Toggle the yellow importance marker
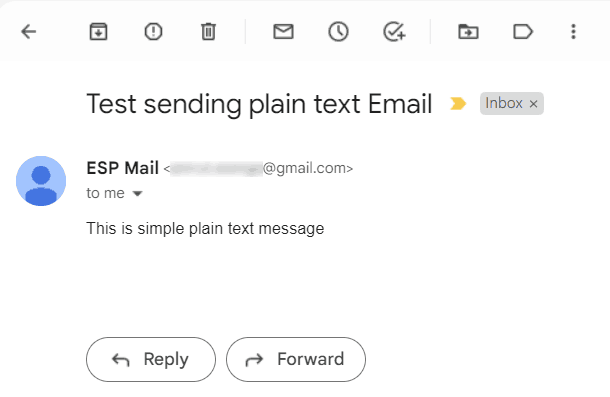The height and width of the screenshot is (397, 610). (458, 104)
